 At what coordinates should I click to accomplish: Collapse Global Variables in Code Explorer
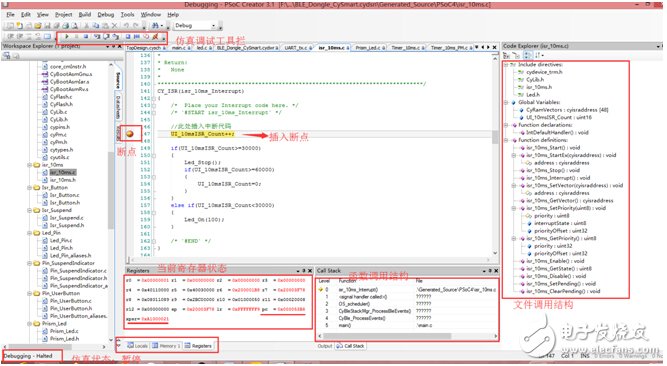tap(506, 102)
